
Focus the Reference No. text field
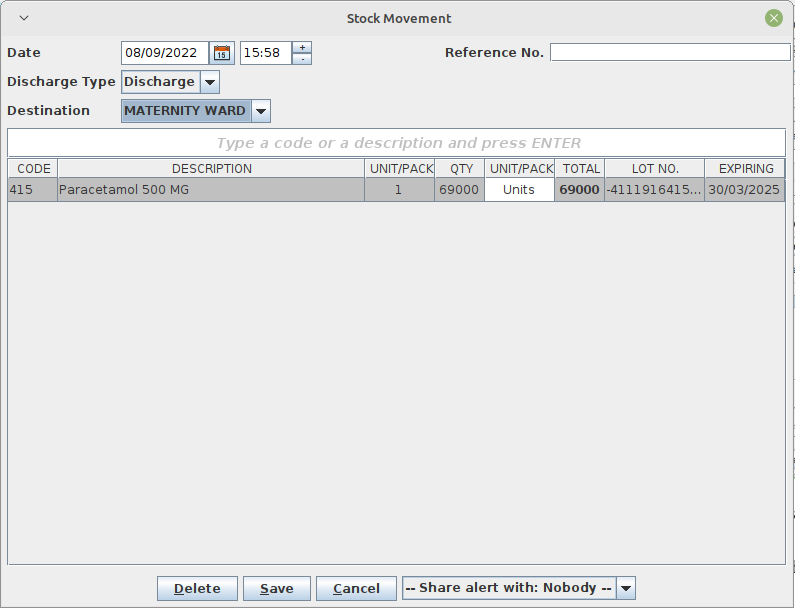(669, 52)
